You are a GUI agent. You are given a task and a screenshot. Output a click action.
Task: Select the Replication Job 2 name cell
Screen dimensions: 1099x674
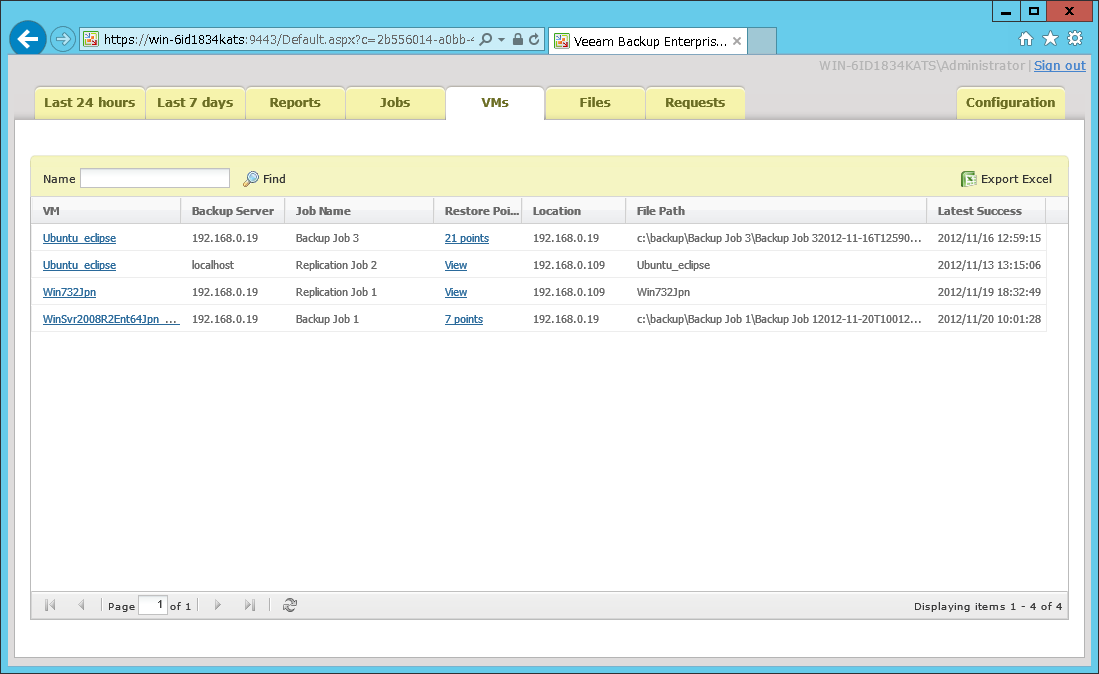pos(360,265)
